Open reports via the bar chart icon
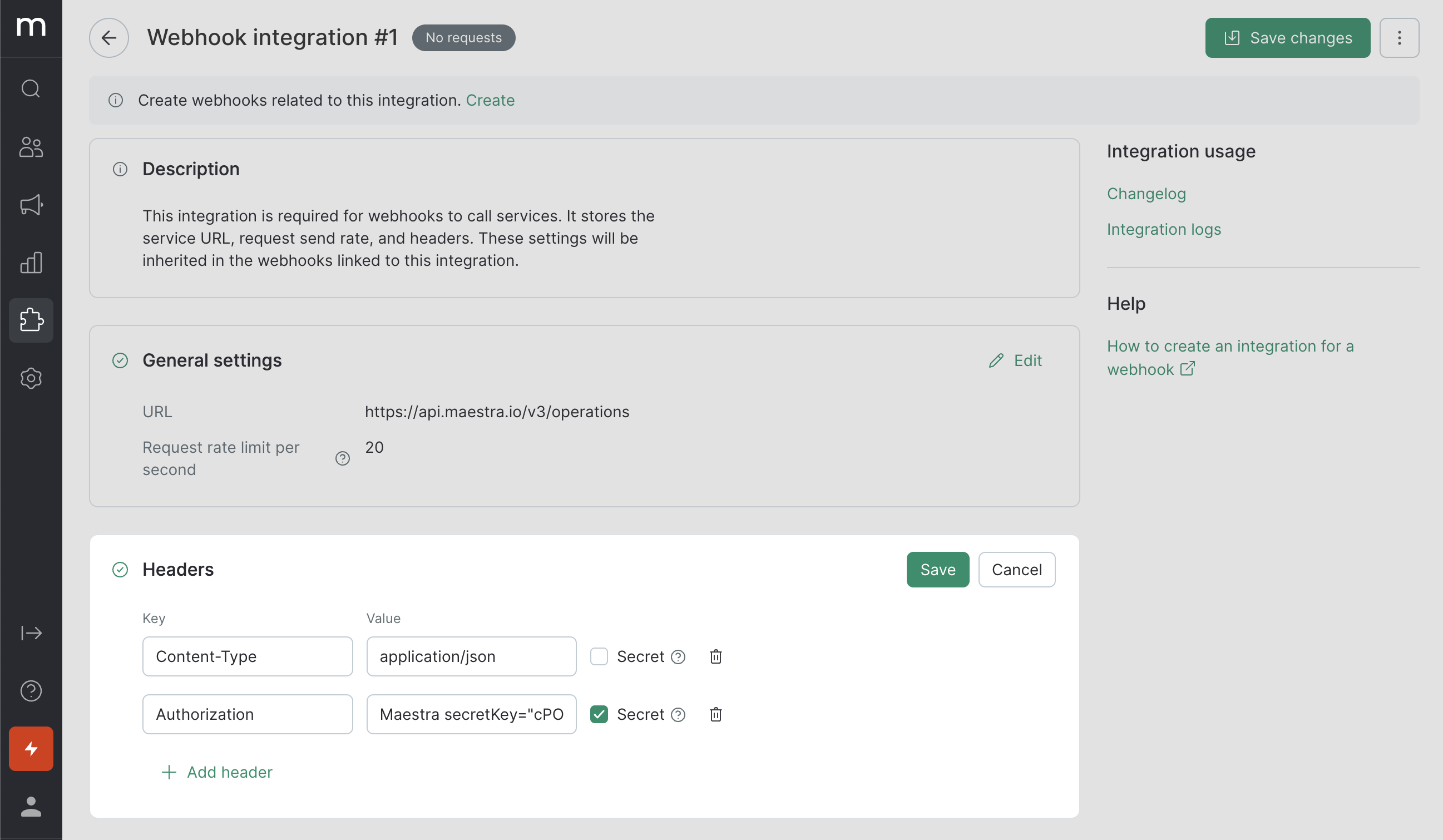1443x840 pixels. pos(31,263)
